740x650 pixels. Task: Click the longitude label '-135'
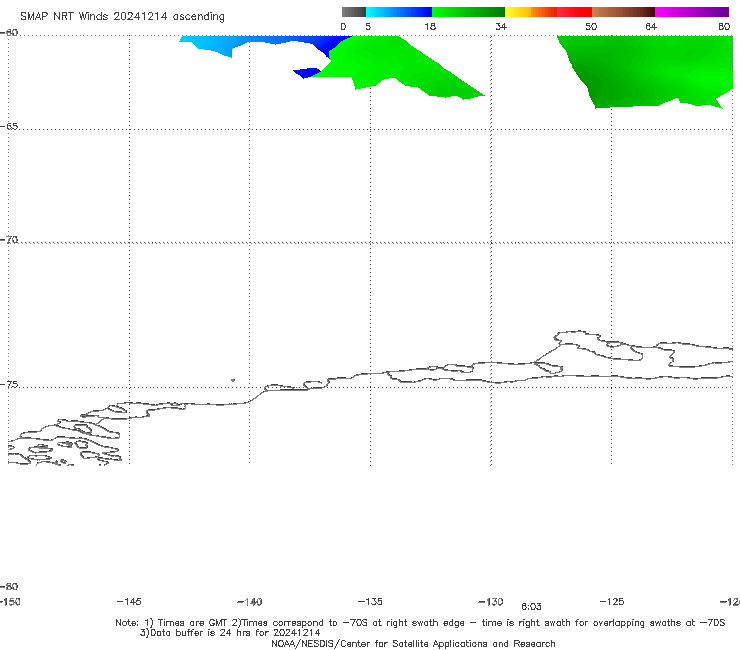[370, 601]
